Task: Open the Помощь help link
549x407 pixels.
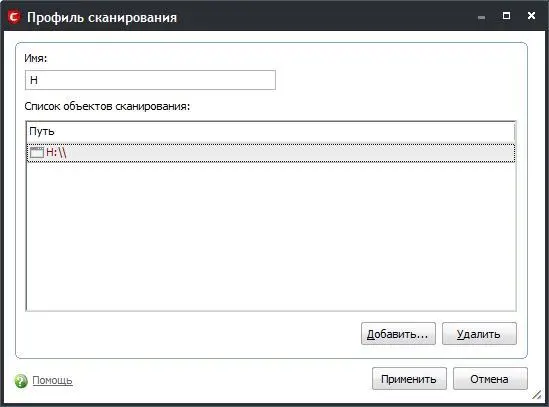Action: tap(52, 380)
